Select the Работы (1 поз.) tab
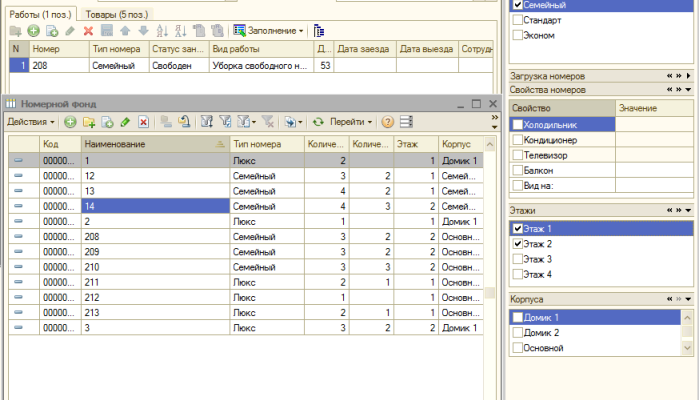Image resolution: width=699 pixels, height=400 pixels. 41,14
